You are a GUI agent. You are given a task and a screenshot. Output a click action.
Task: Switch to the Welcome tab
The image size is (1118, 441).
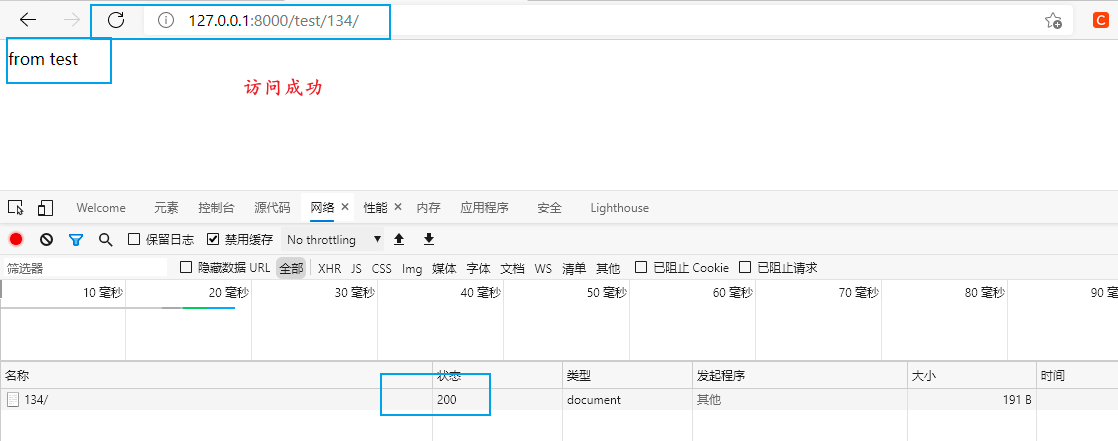pos(101,208)
